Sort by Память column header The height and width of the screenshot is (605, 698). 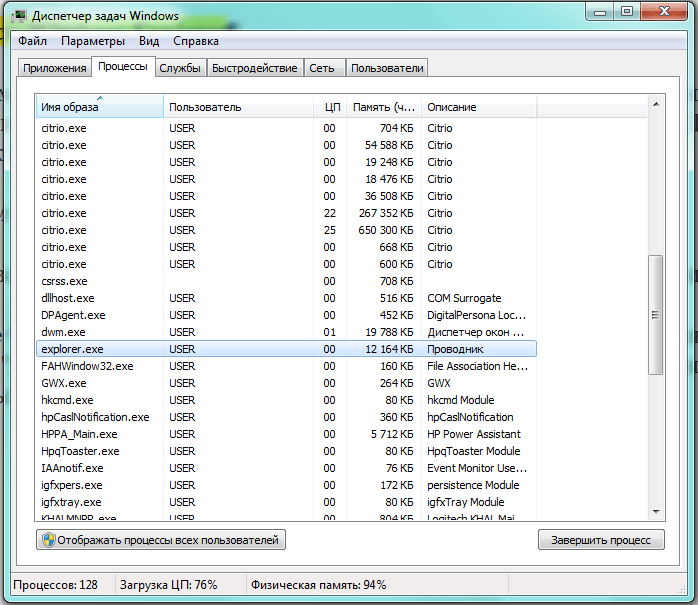pos(384,107)
